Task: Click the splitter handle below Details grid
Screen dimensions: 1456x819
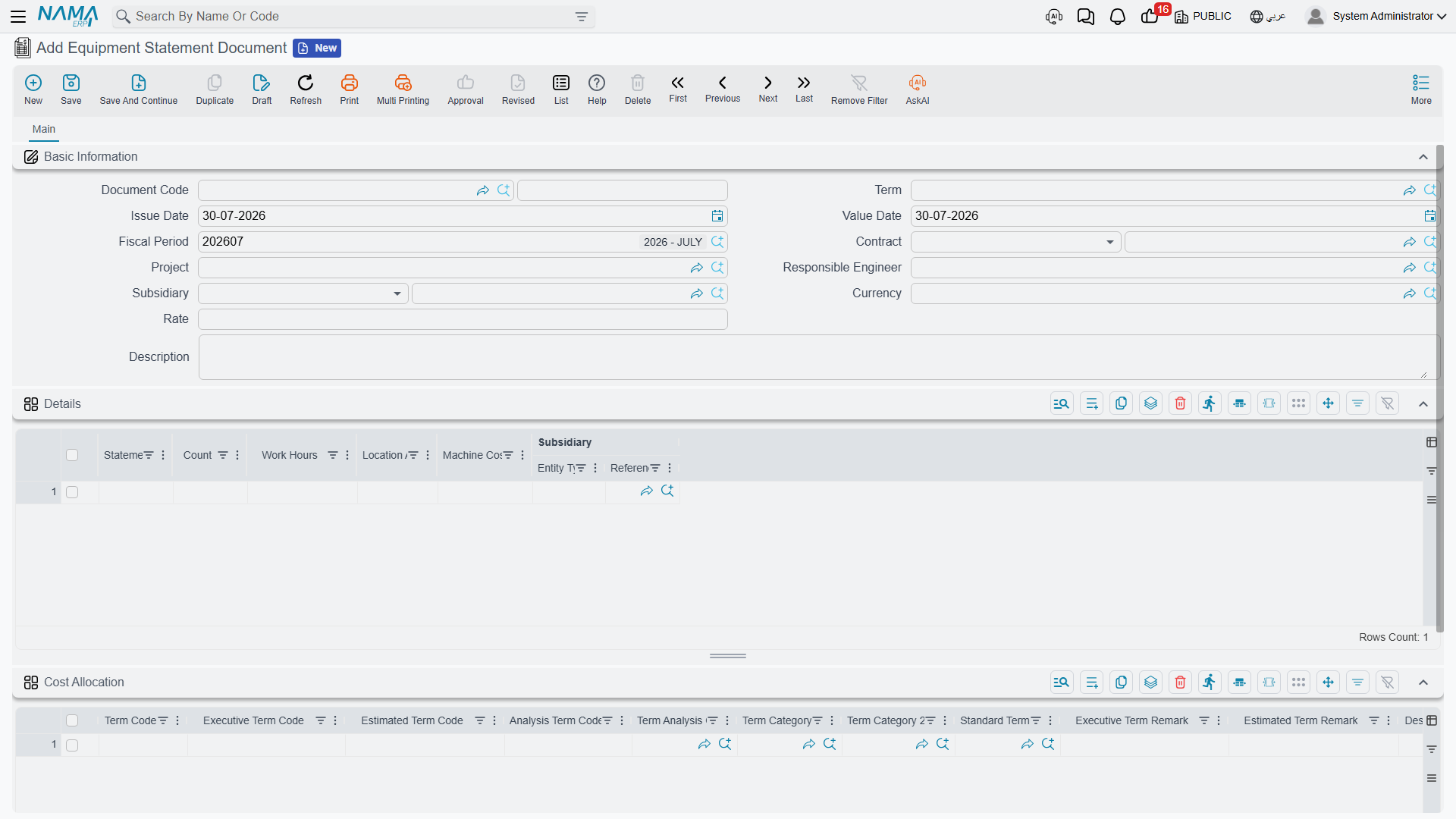Action: [x=728, y=656]
